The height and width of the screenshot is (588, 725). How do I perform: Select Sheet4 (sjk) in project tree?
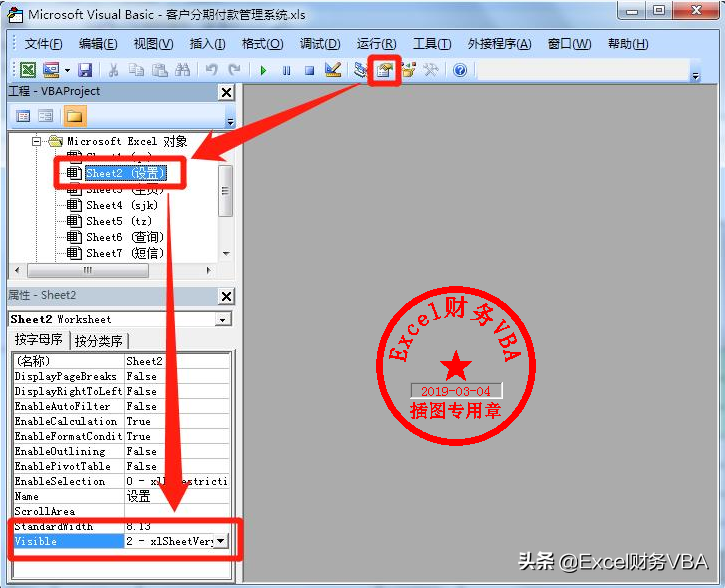coord(122,205)
